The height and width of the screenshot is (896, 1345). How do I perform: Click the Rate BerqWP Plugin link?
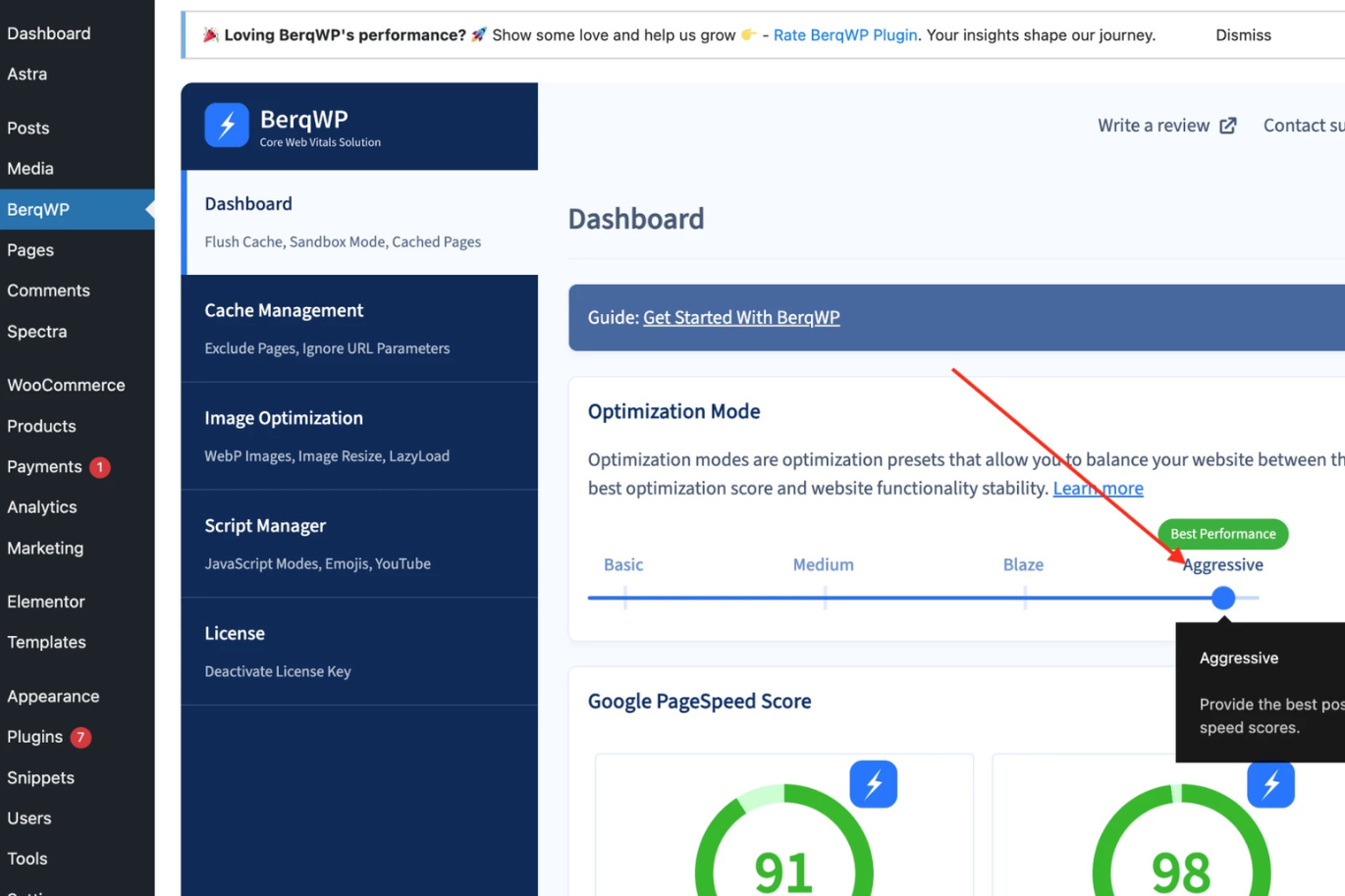pos(845,35)
